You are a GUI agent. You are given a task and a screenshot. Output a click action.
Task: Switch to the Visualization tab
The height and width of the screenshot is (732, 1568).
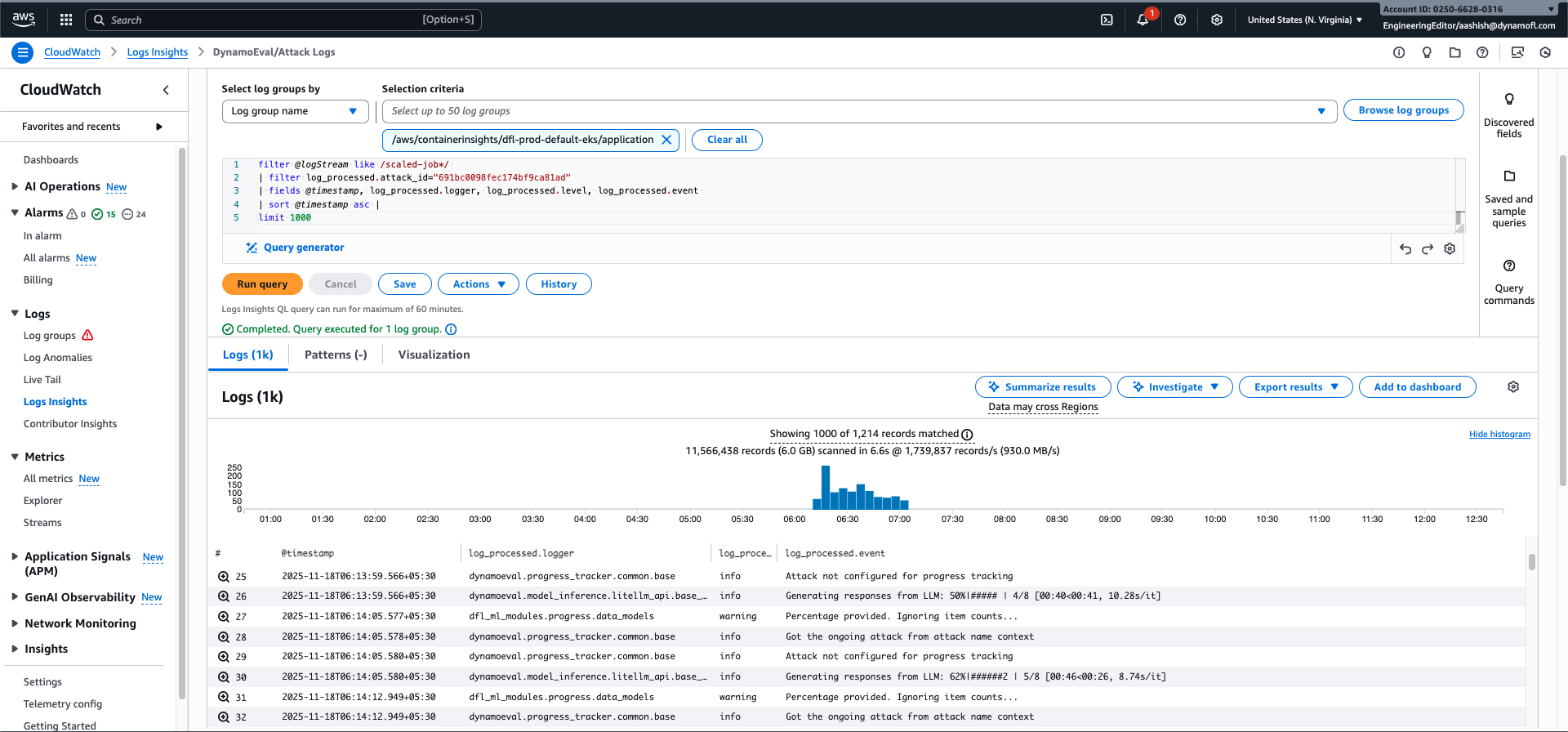click(434, 355)
